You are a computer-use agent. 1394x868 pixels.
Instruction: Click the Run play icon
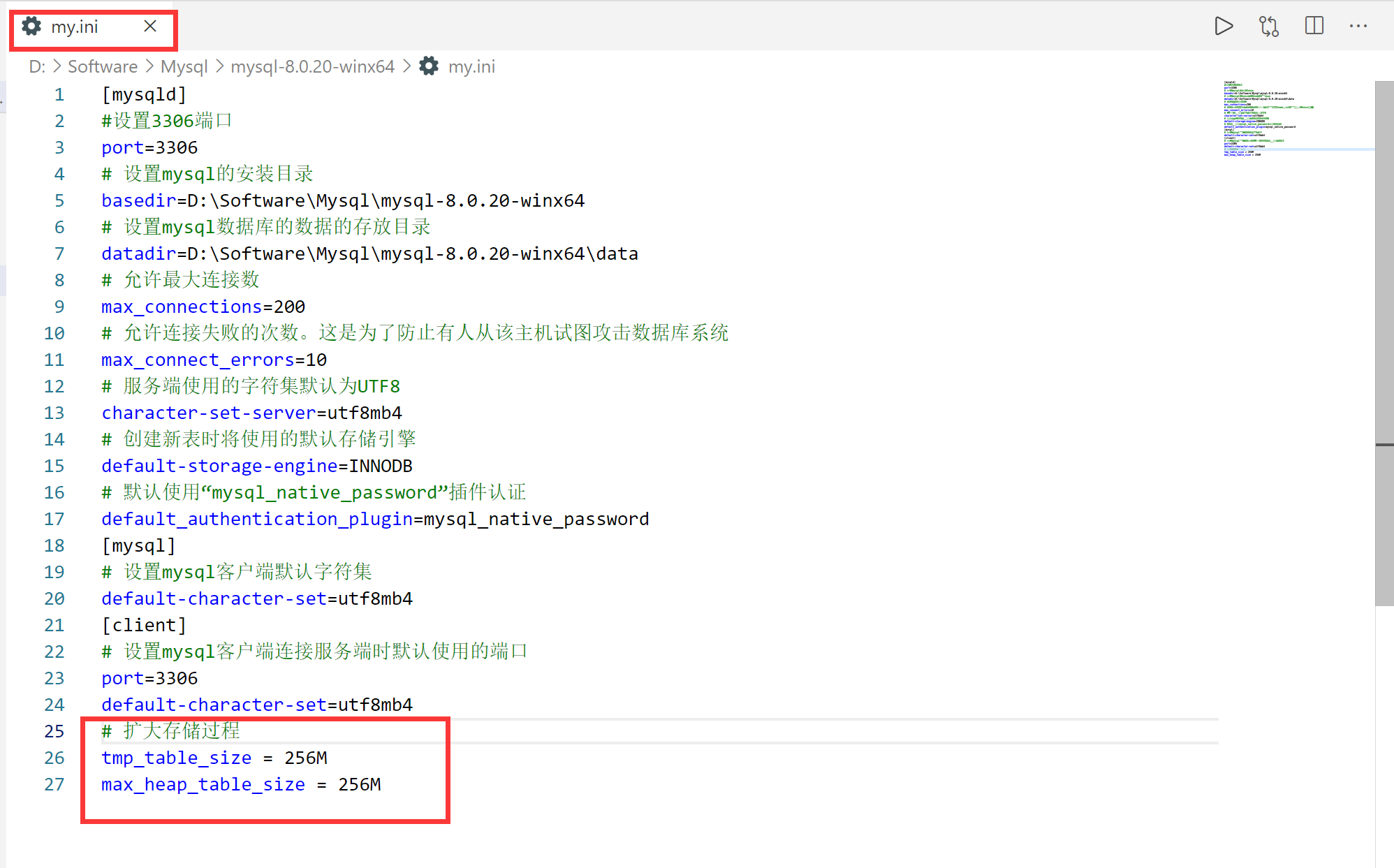(x=1223, y=27)
